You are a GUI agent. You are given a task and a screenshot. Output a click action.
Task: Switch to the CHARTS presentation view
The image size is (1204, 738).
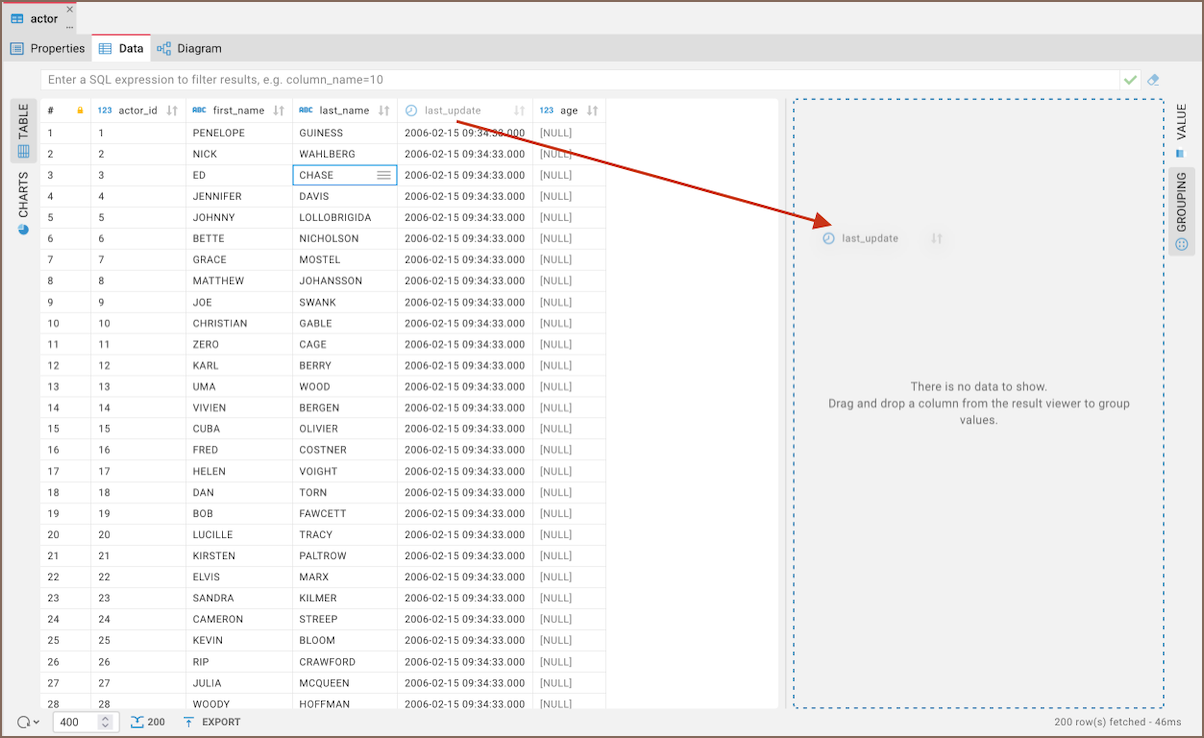[24, 202]
